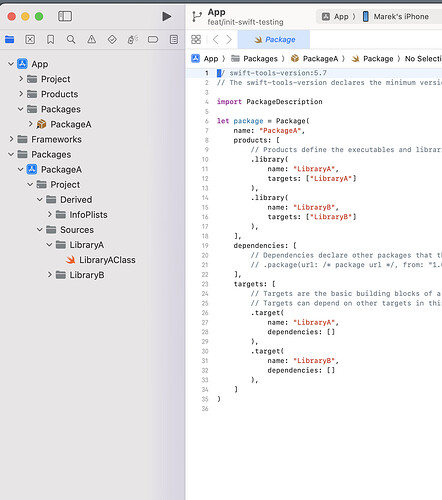Show the Bookmark navigator

click(51, 40)
